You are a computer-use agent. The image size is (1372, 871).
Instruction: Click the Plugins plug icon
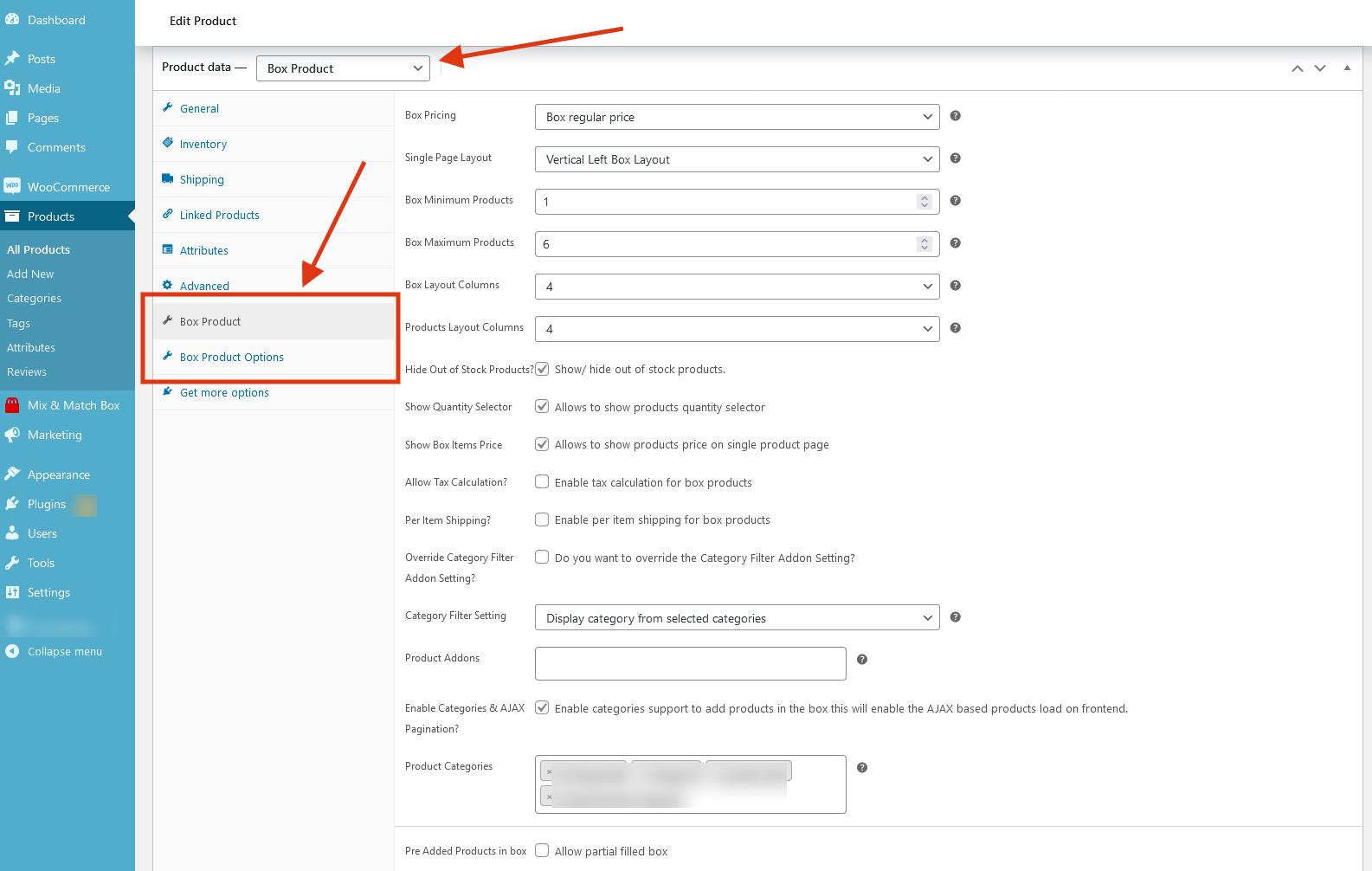[x=12, y=504]
